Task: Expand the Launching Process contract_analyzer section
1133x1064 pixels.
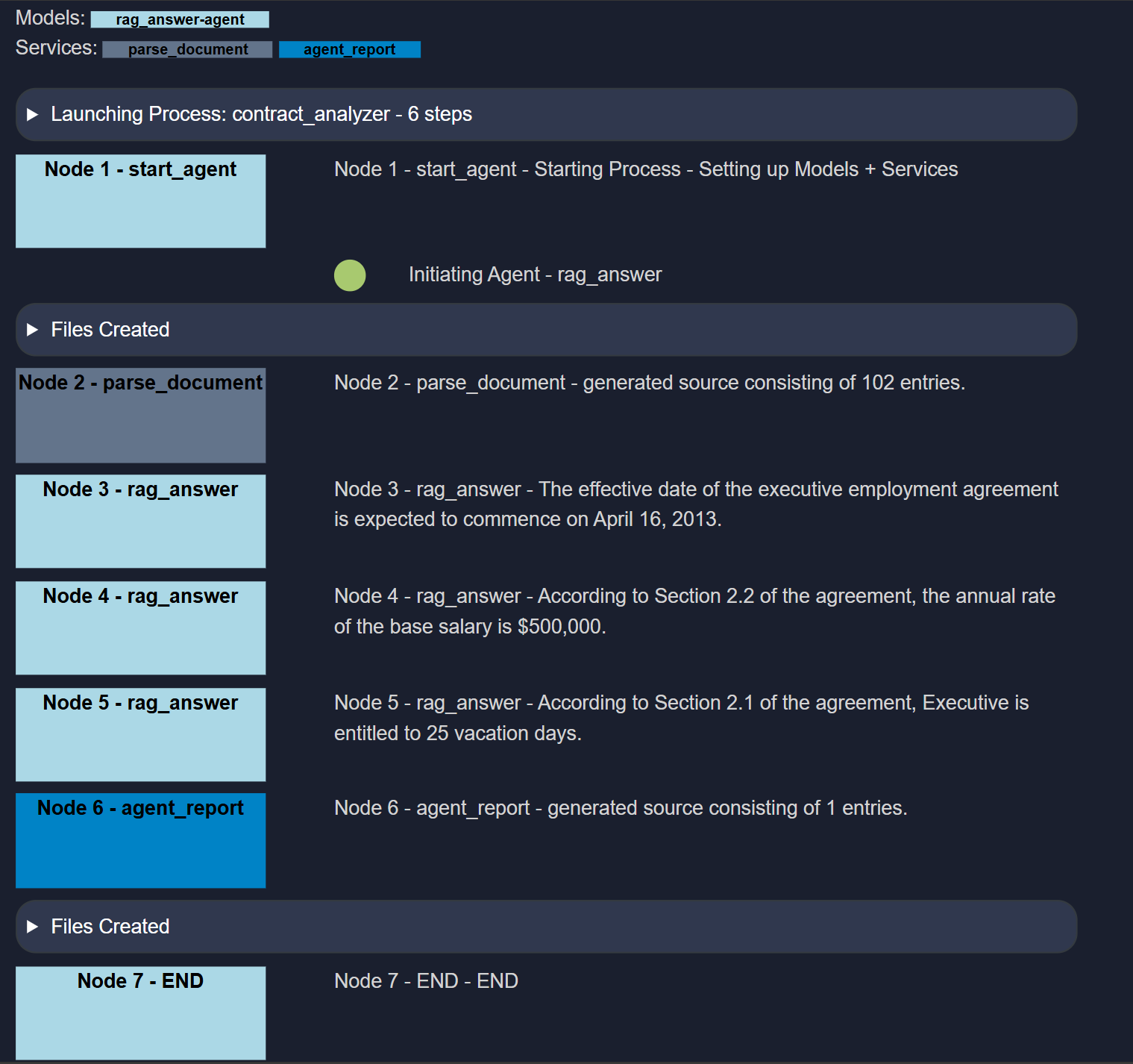Action: click(261, 114)
